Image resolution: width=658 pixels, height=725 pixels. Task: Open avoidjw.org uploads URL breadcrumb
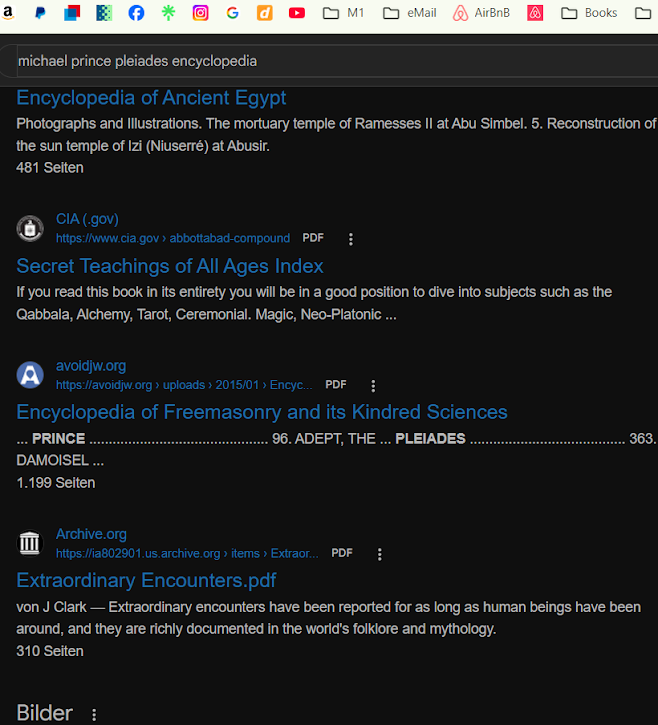coord(184,385)
